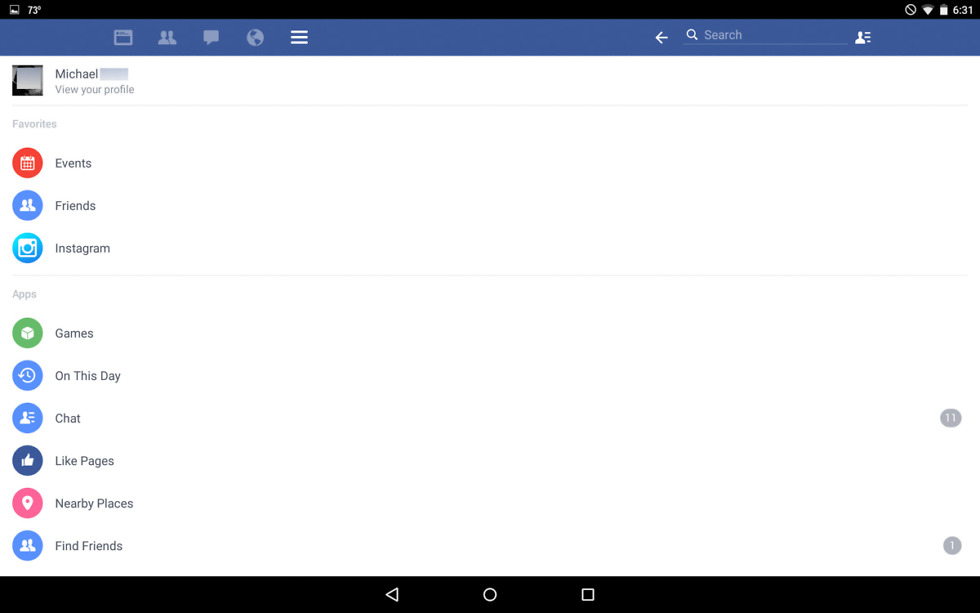Open the green Games icon
This screenshot has height=613, width=980.
28,333
